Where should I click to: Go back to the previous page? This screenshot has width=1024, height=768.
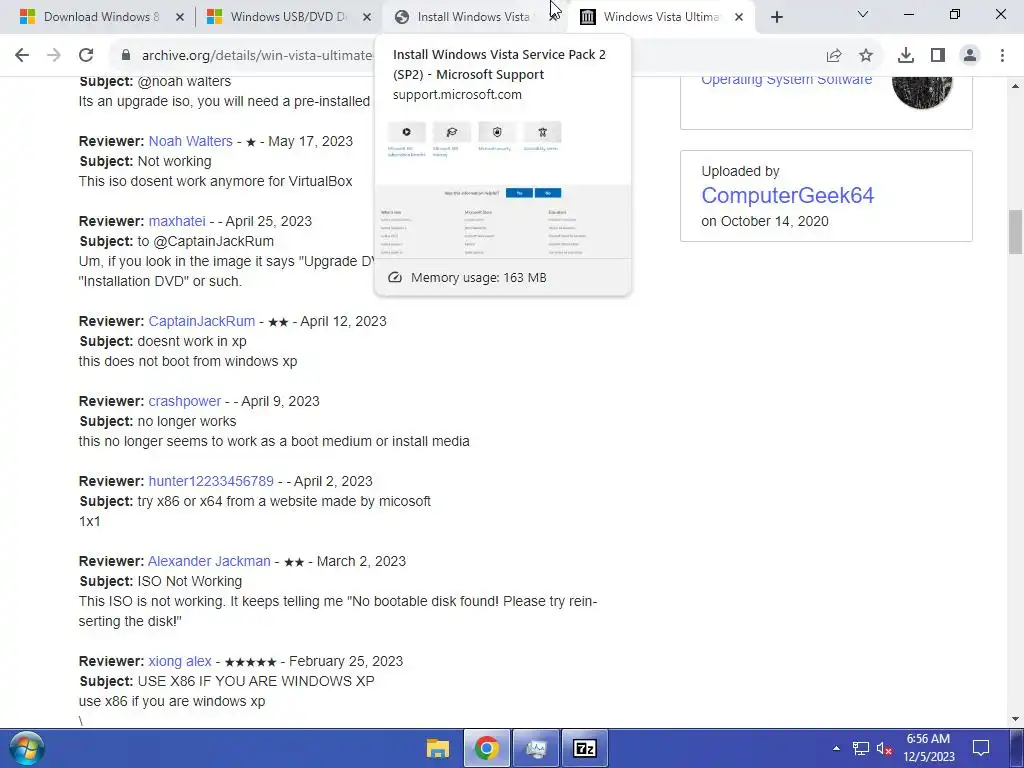click(22, 56)
